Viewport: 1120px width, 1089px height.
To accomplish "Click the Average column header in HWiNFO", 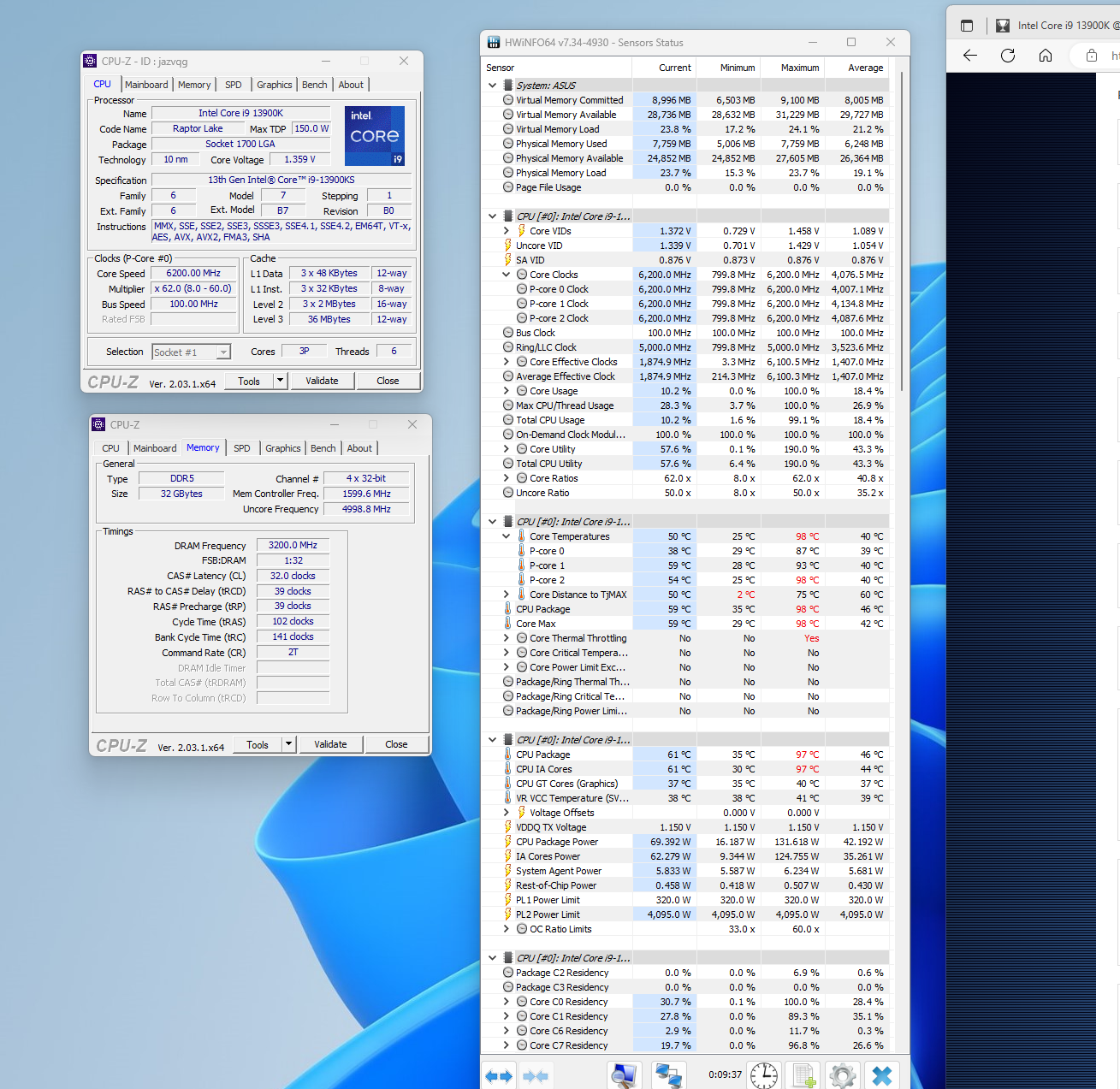I will pos(856,68).
